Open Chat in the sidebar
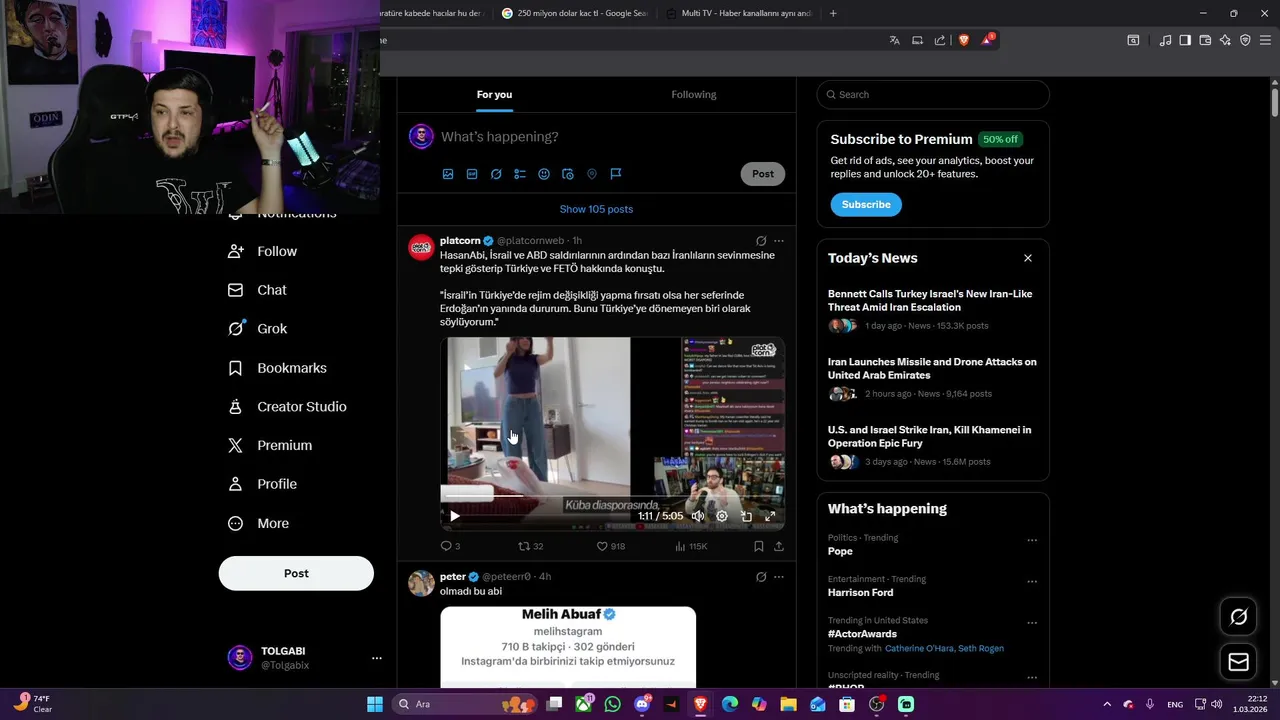The width and height of the screenshot is (1280, 720). pos(257,290)
